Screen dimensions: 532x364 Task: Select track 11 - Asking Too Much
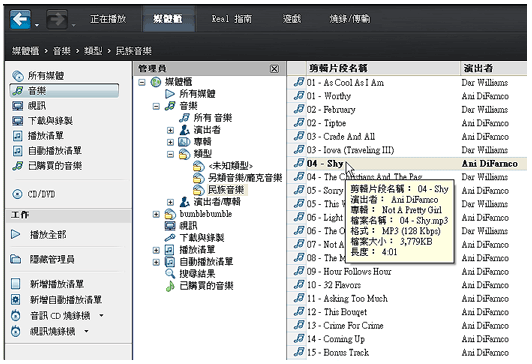[x=347, y=299]
